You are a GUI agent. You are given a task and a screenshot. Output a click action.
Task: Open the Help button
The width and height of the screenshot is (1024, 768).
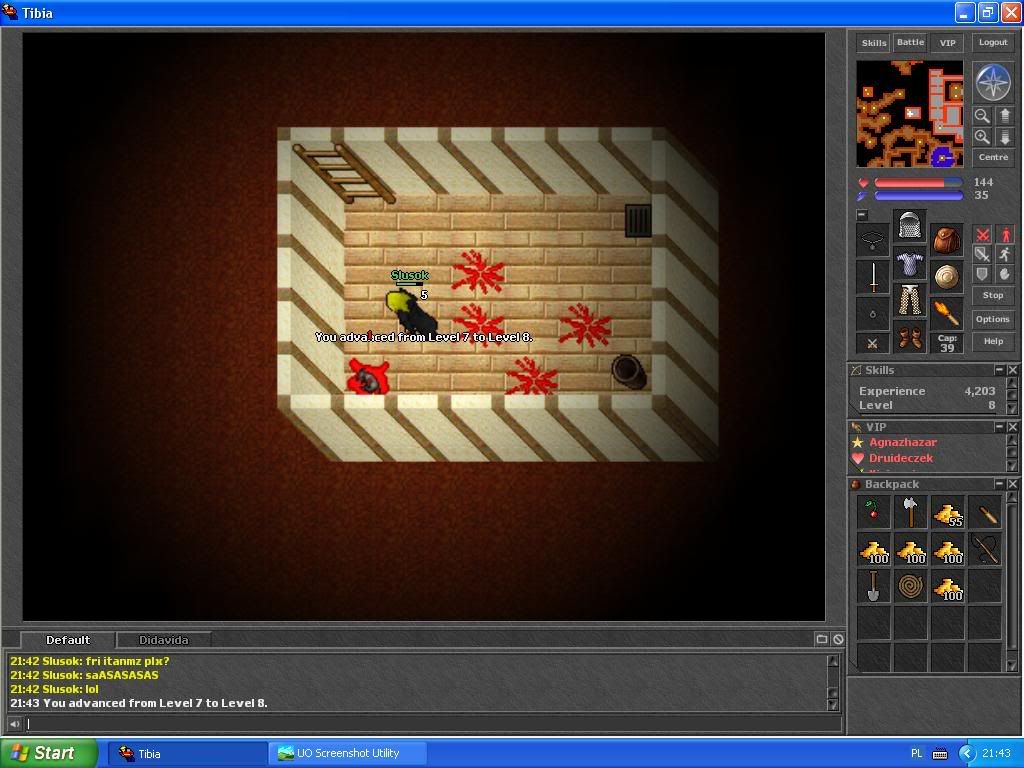click(x=993, y=342)
